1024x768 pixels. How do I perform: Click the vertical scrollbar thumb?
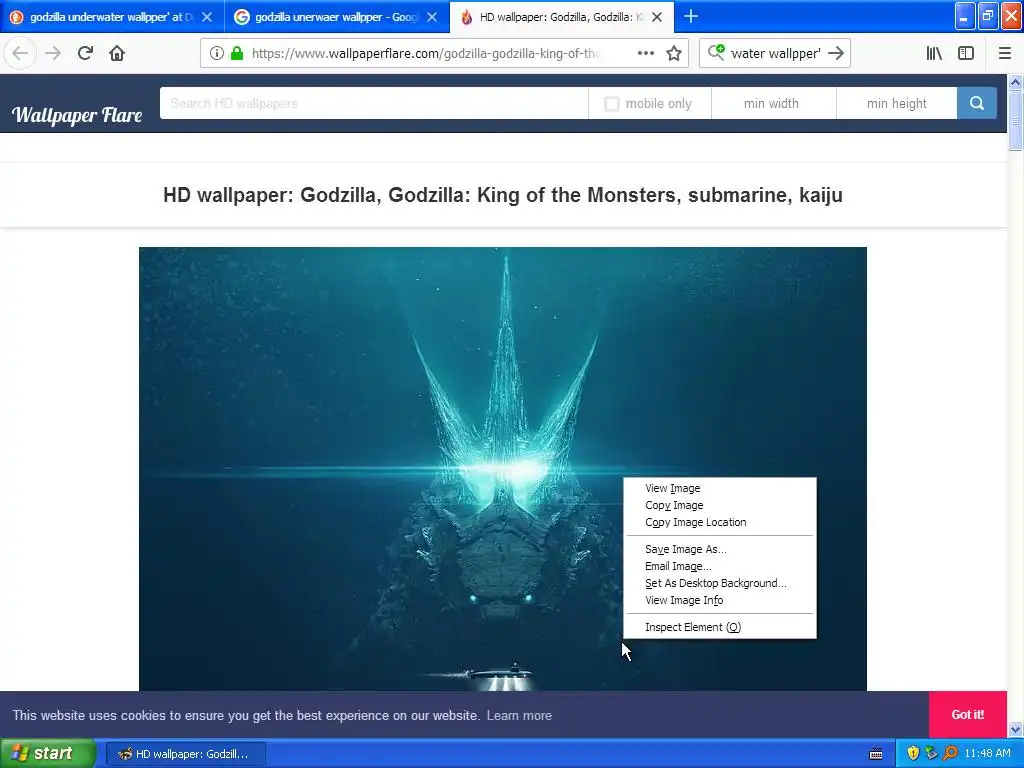[x=1015, y=121]
